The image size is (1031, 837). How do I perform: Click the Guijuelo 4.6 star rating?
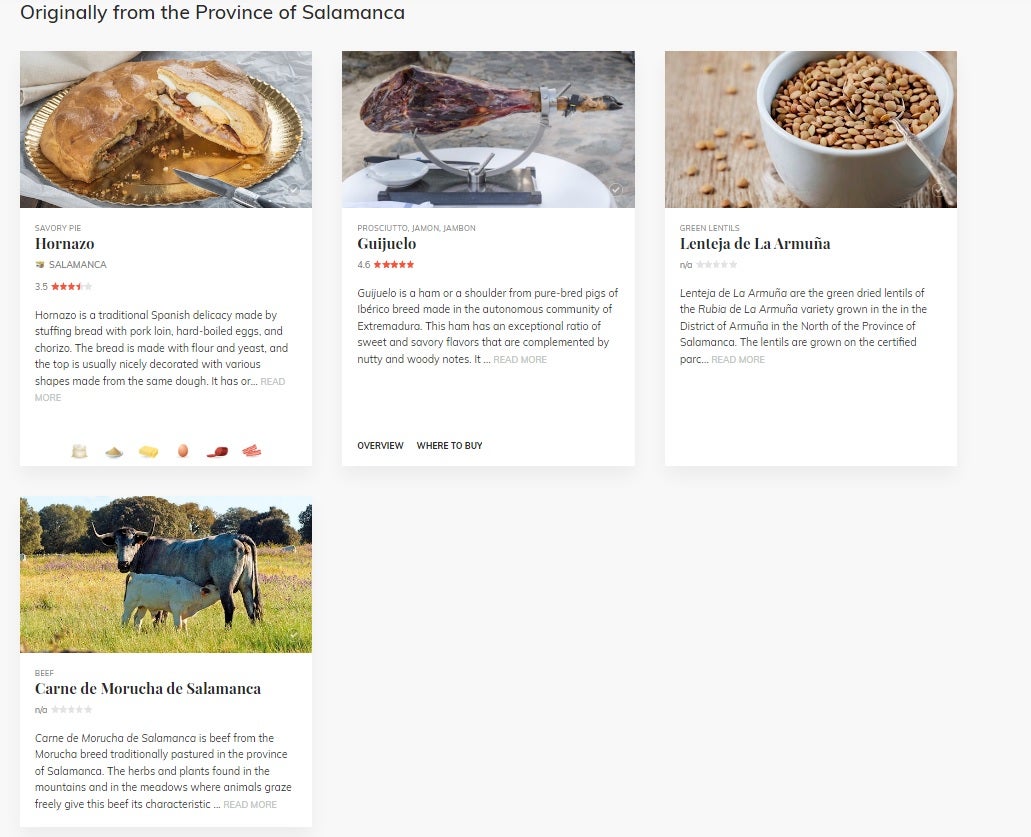point(385,264)
